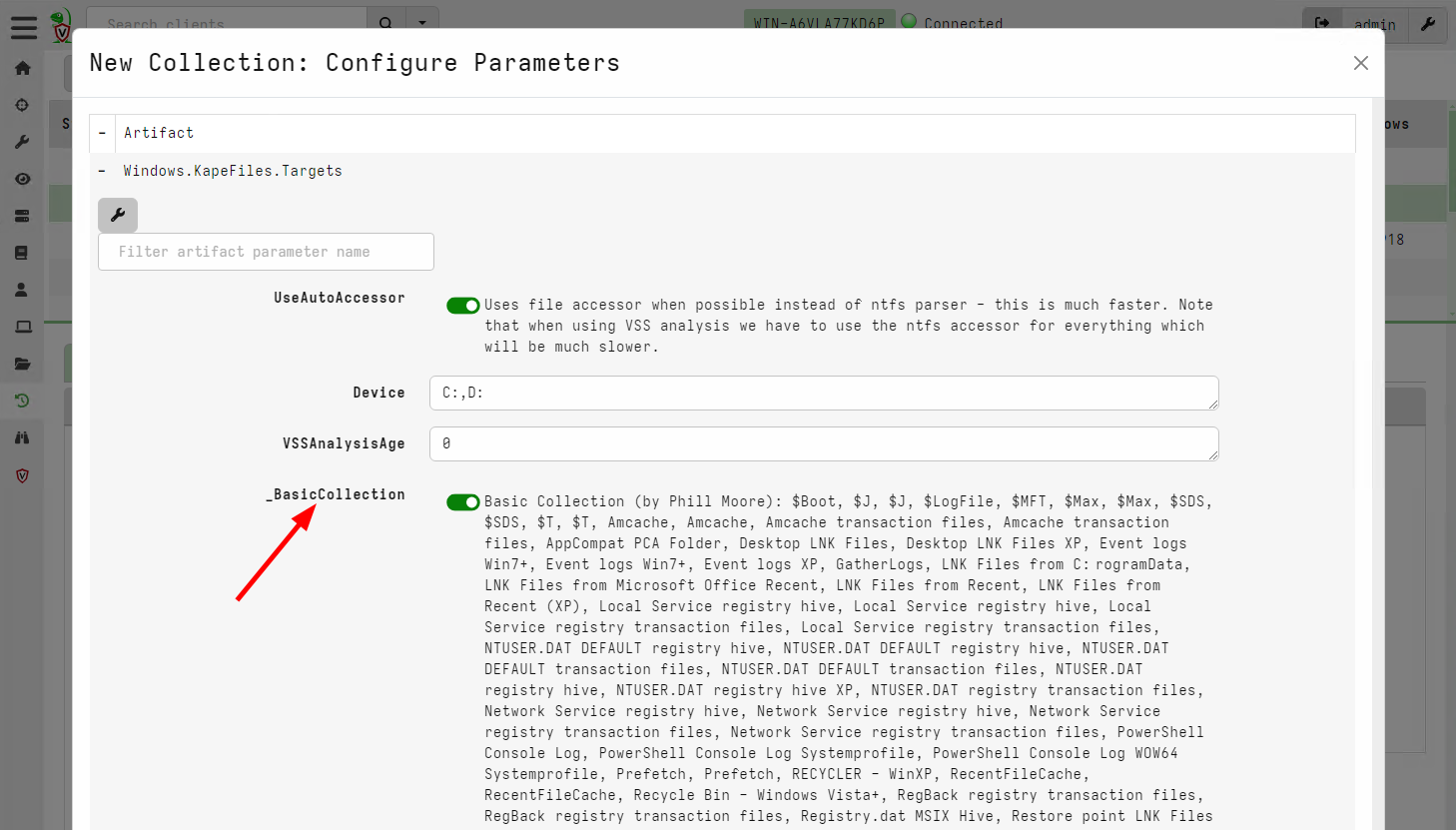Click the Server Events eye icon
The image size is (1456, 830).
tap(22, 179)
